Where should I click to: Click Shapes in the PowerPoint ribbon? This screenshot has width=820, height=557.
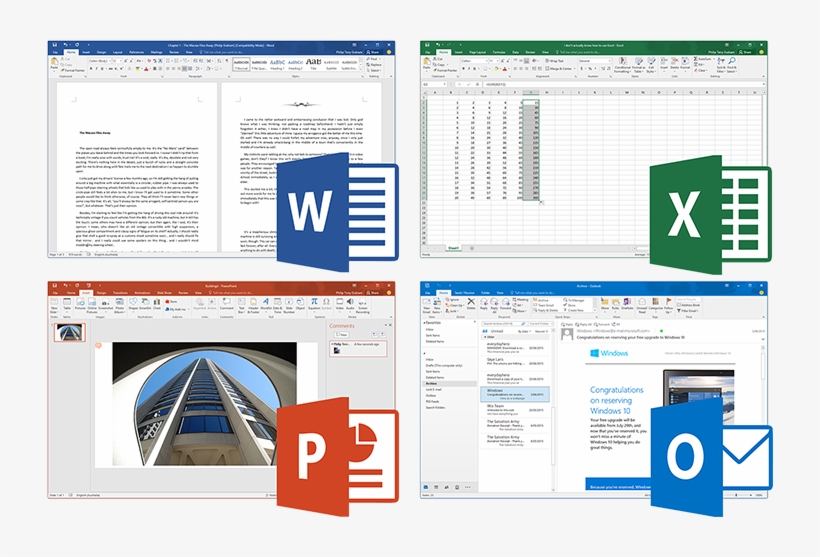click(x=133, y=304)
